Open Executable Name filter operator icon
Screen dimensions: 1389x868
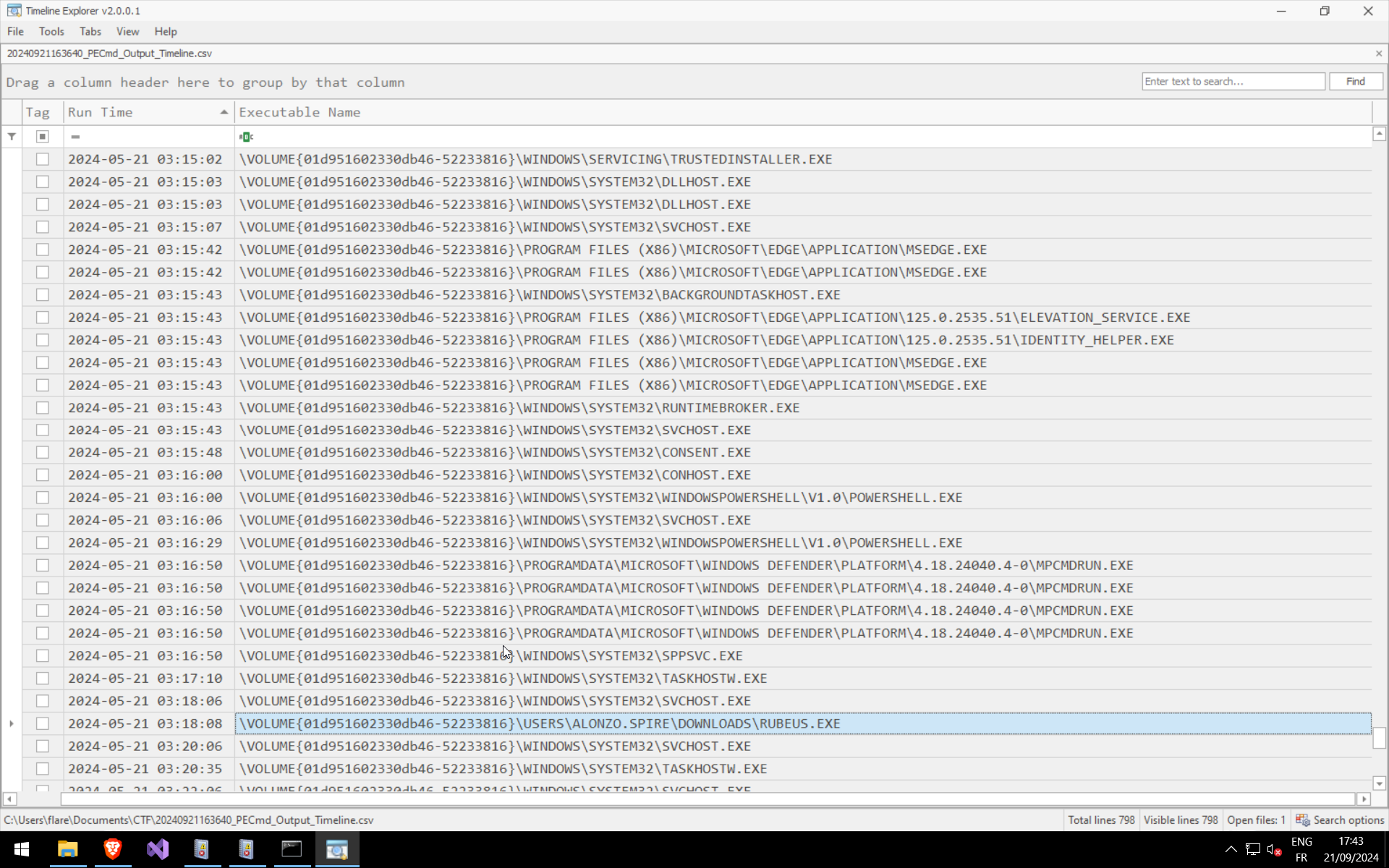point(246,137)
